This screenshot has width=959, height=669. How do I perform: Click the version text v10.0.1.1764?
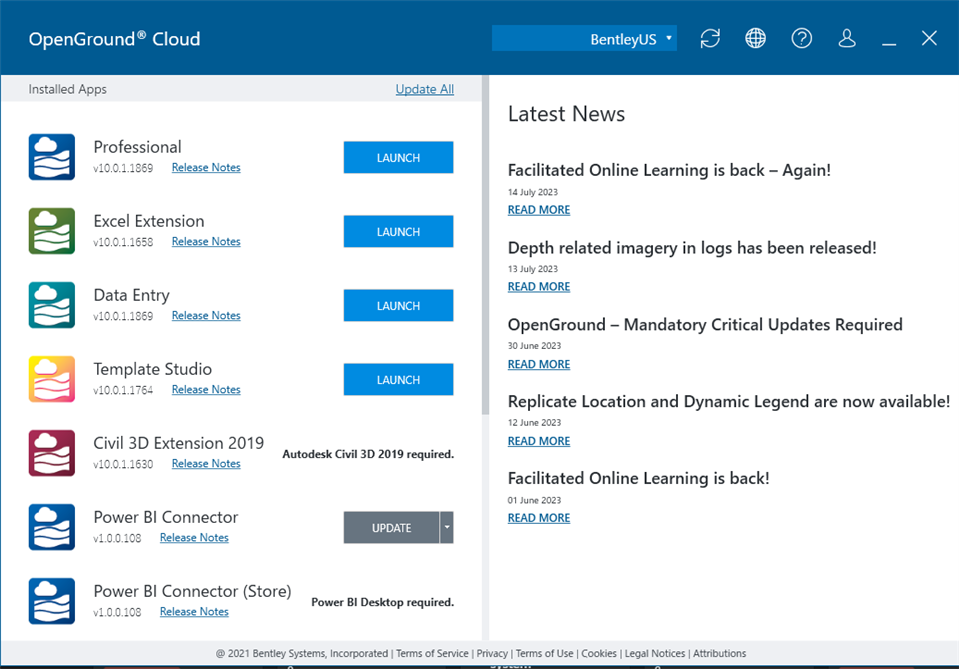tap(123, 390)
